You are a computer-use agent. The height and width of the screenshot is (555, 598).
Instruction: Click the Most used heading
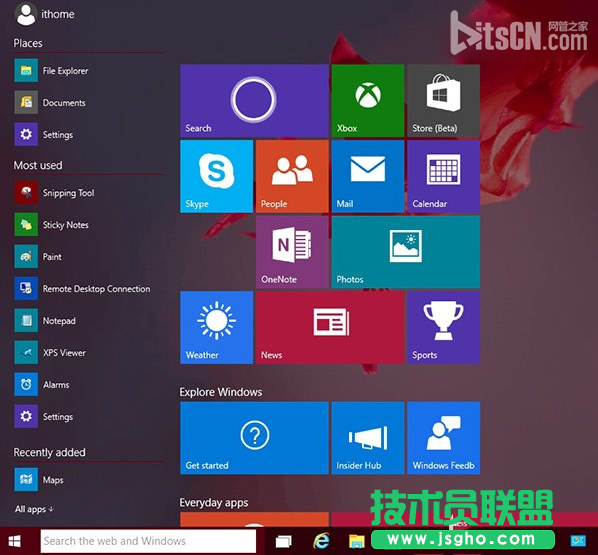click(x=38, y=165)
